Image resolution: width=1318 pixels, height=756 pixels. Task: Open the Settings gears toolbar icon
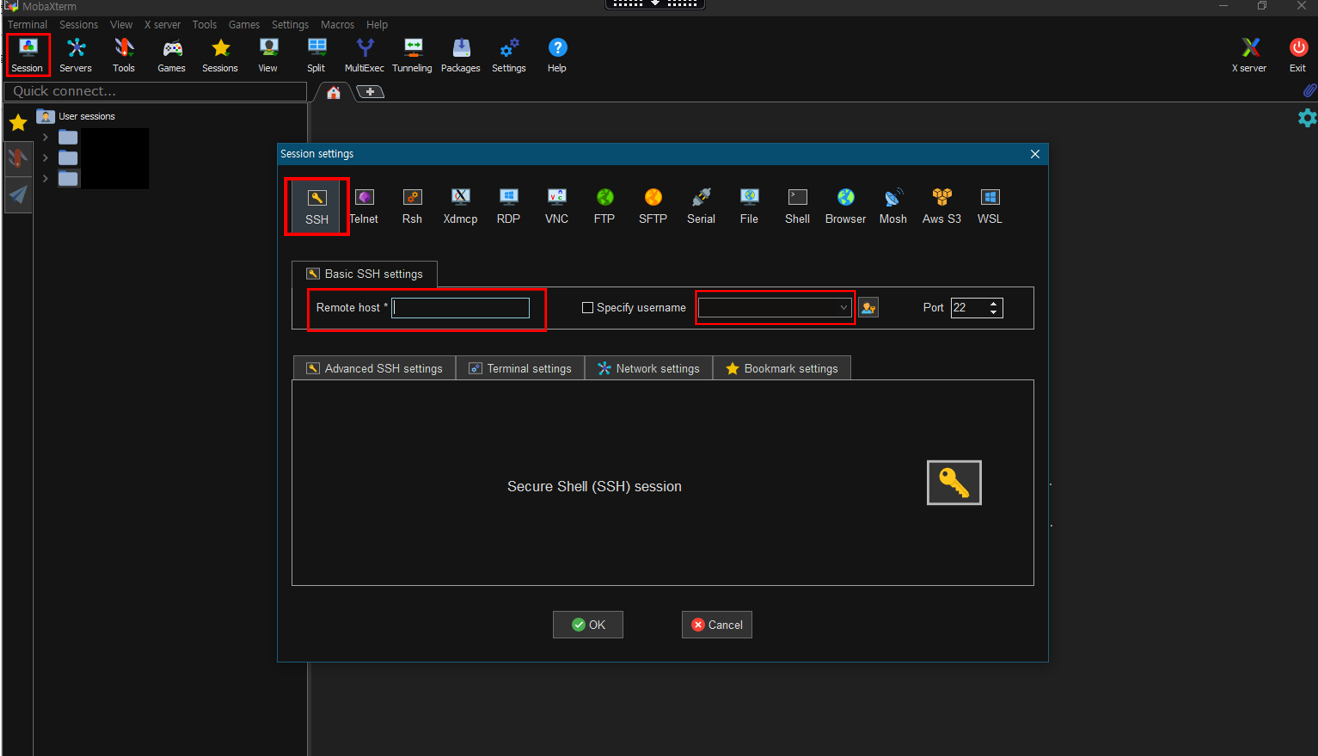click(508, 55)
